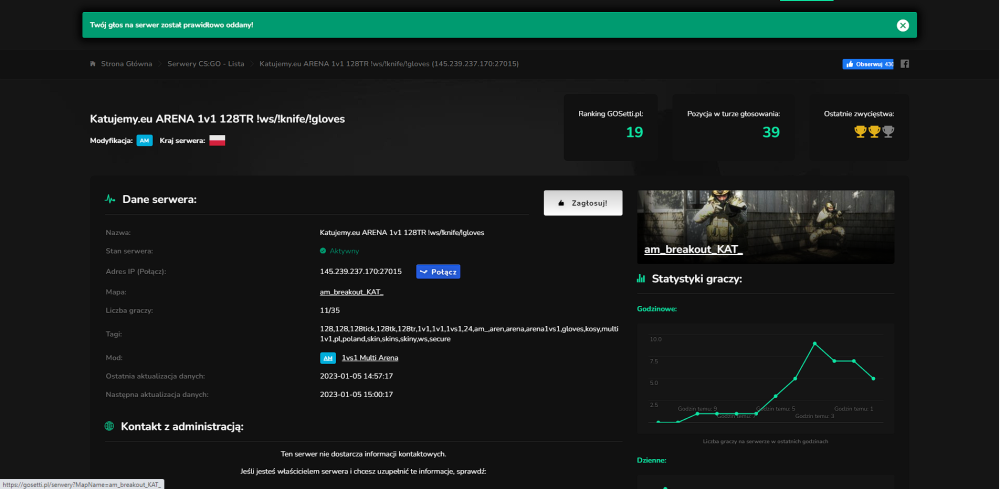Click the green Aktywny status indicator
1000x489 pixels.
(x=339, y=251)
